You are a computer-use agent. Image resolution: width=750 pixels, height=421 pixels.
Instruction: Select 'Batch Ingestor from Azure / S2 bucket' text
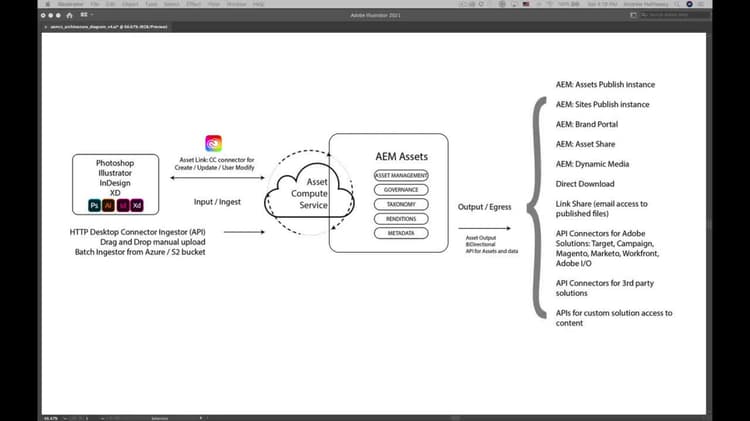click(140, 252)
